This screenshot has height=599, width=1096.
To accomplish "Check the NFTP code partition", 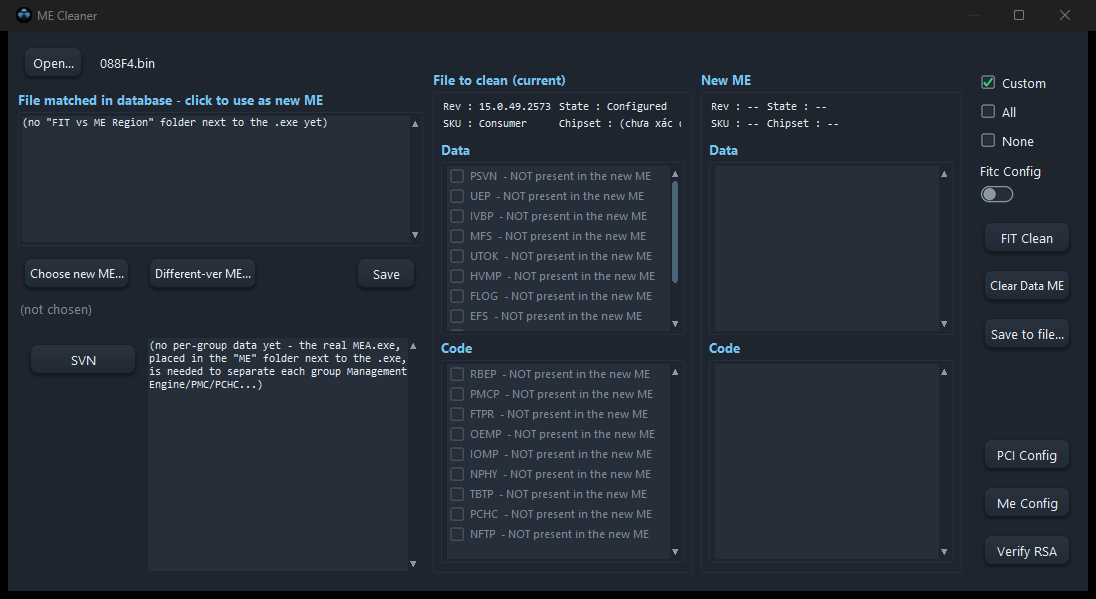I will tap(457, 534).
